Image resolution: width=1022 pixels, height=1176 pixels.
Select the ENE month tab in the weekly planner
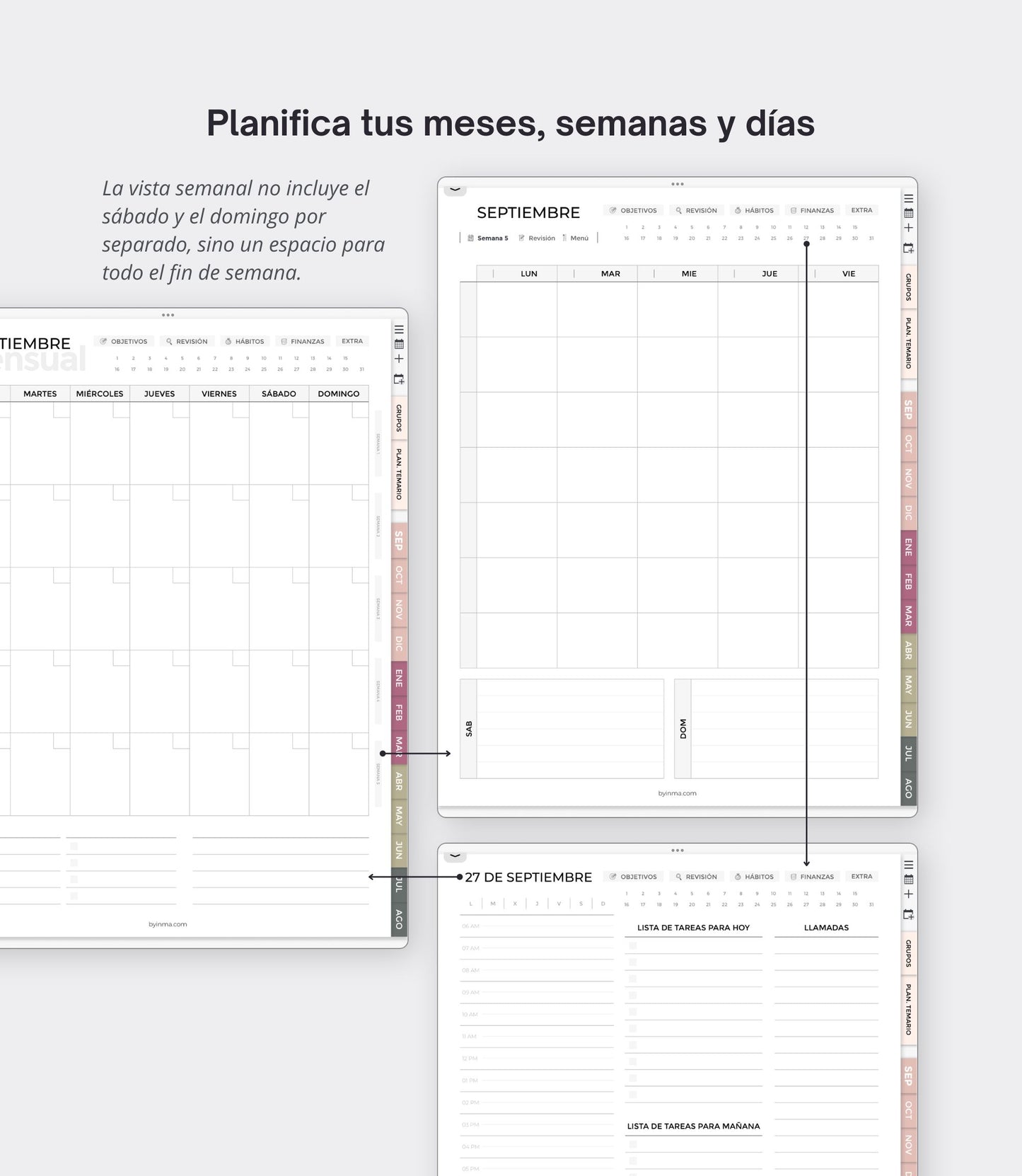(909, 547)
